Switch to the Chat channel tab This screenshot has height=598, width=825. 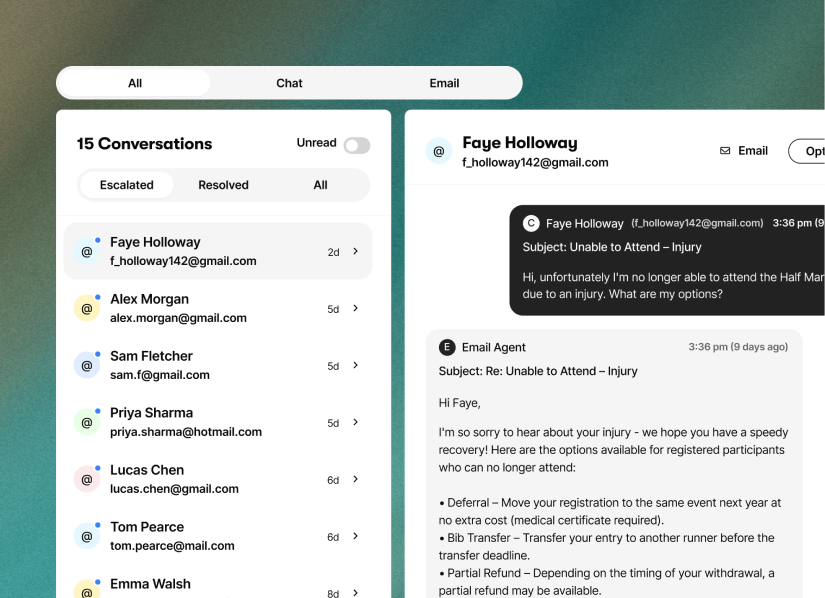289,83
